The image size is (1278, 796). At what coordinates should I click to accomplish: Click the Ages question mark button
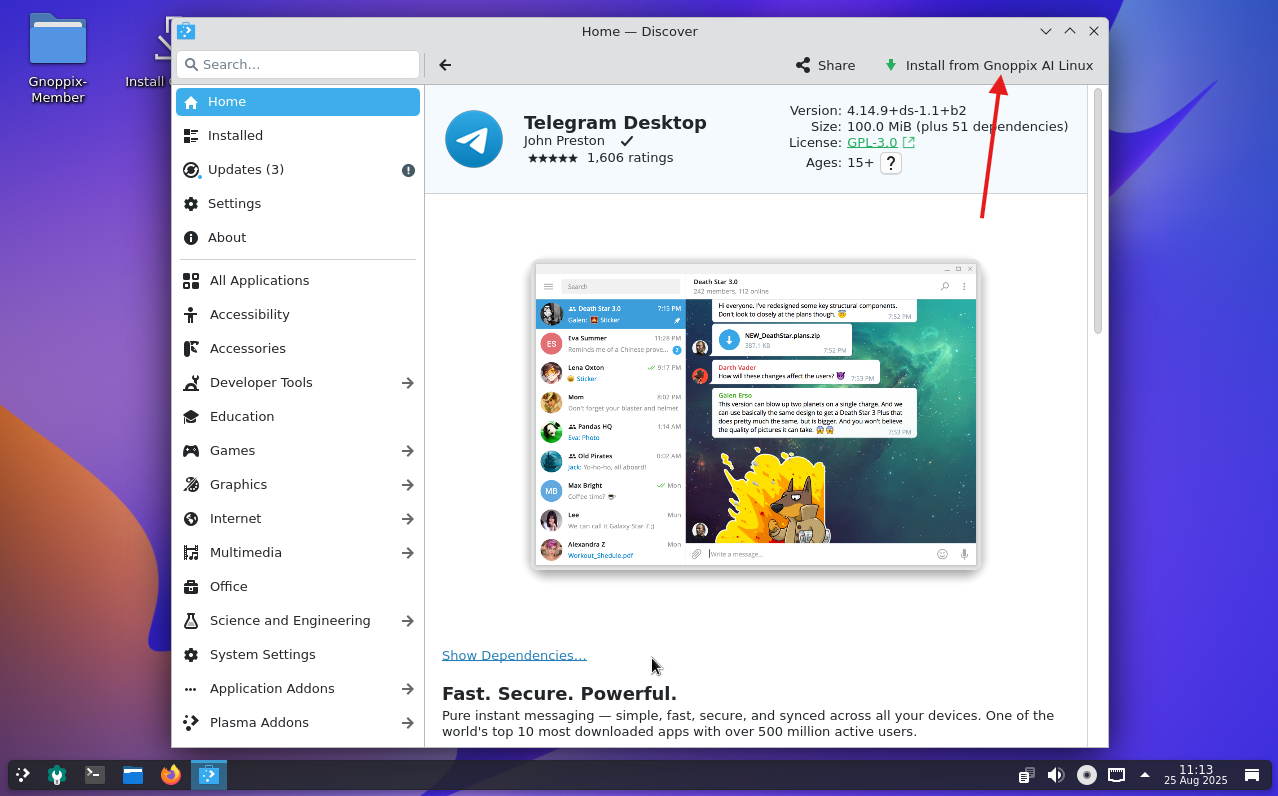point(890,163)
